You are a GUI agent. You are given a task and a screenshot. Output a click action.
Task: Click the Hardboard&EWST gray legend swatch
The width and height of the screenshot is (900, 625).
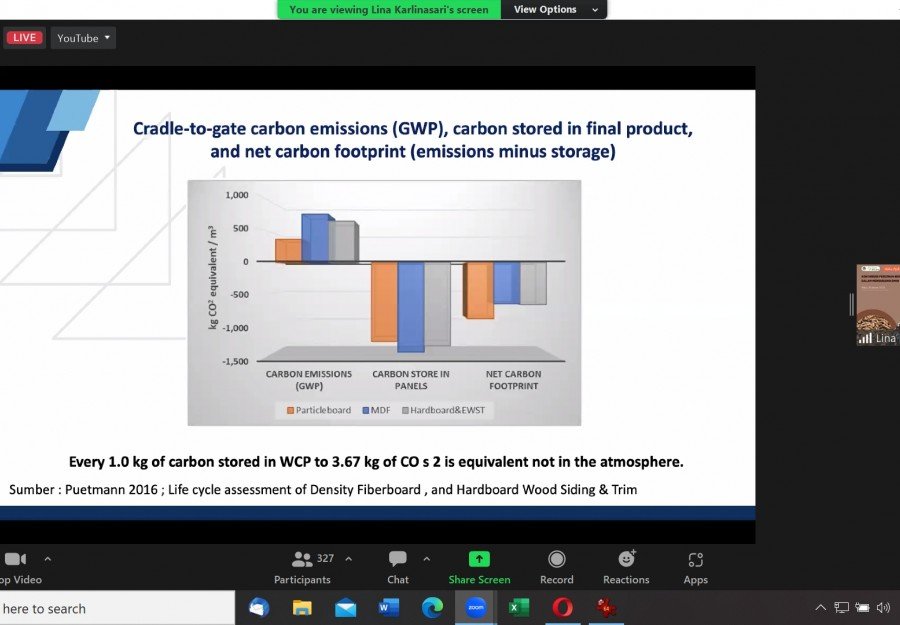point(405,410)
